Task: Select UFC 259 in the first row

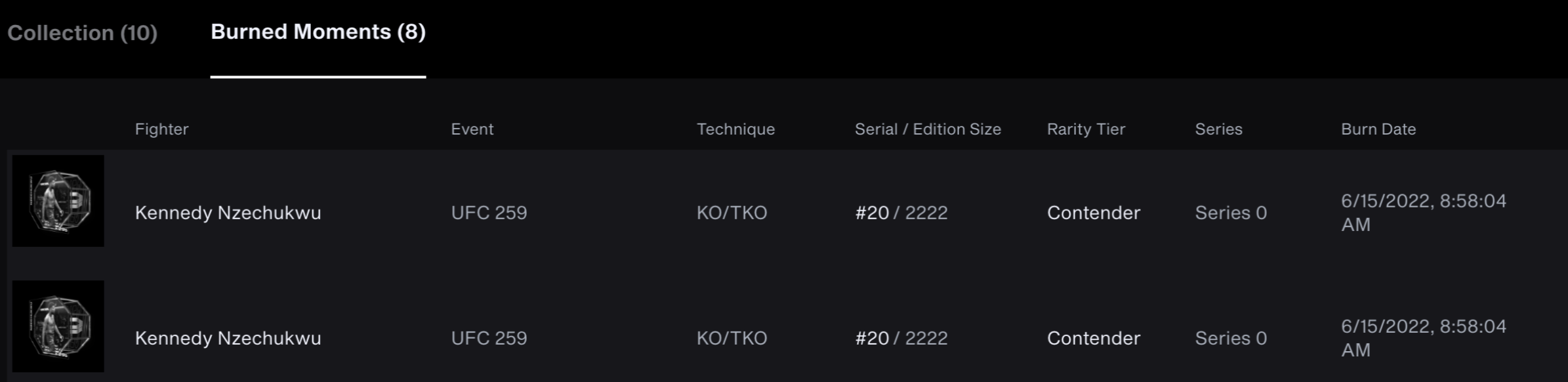Action: 489,213
